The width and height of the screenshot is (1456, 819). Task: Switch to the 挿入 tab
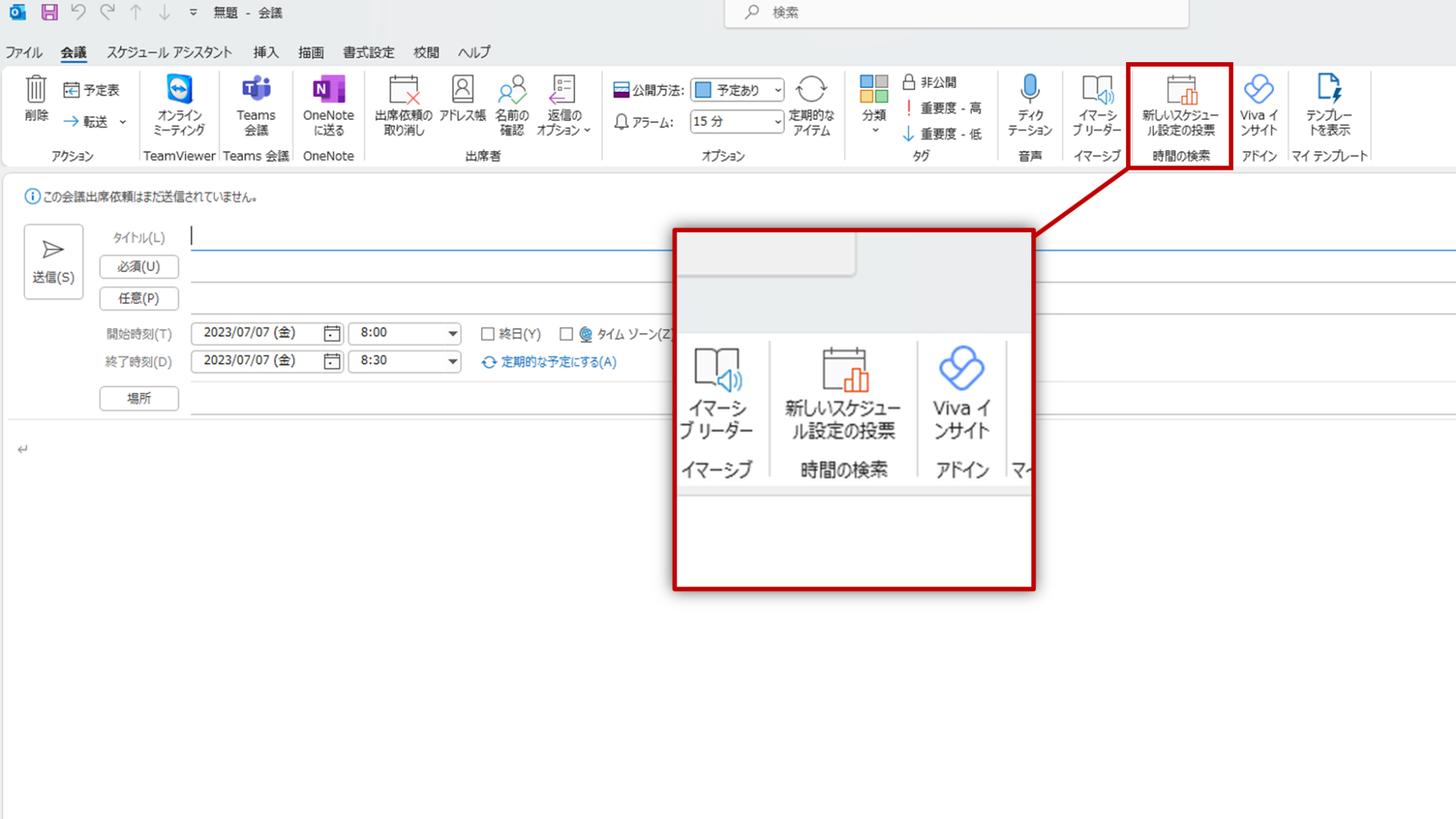pyautogui.click(x=265, y=52)
